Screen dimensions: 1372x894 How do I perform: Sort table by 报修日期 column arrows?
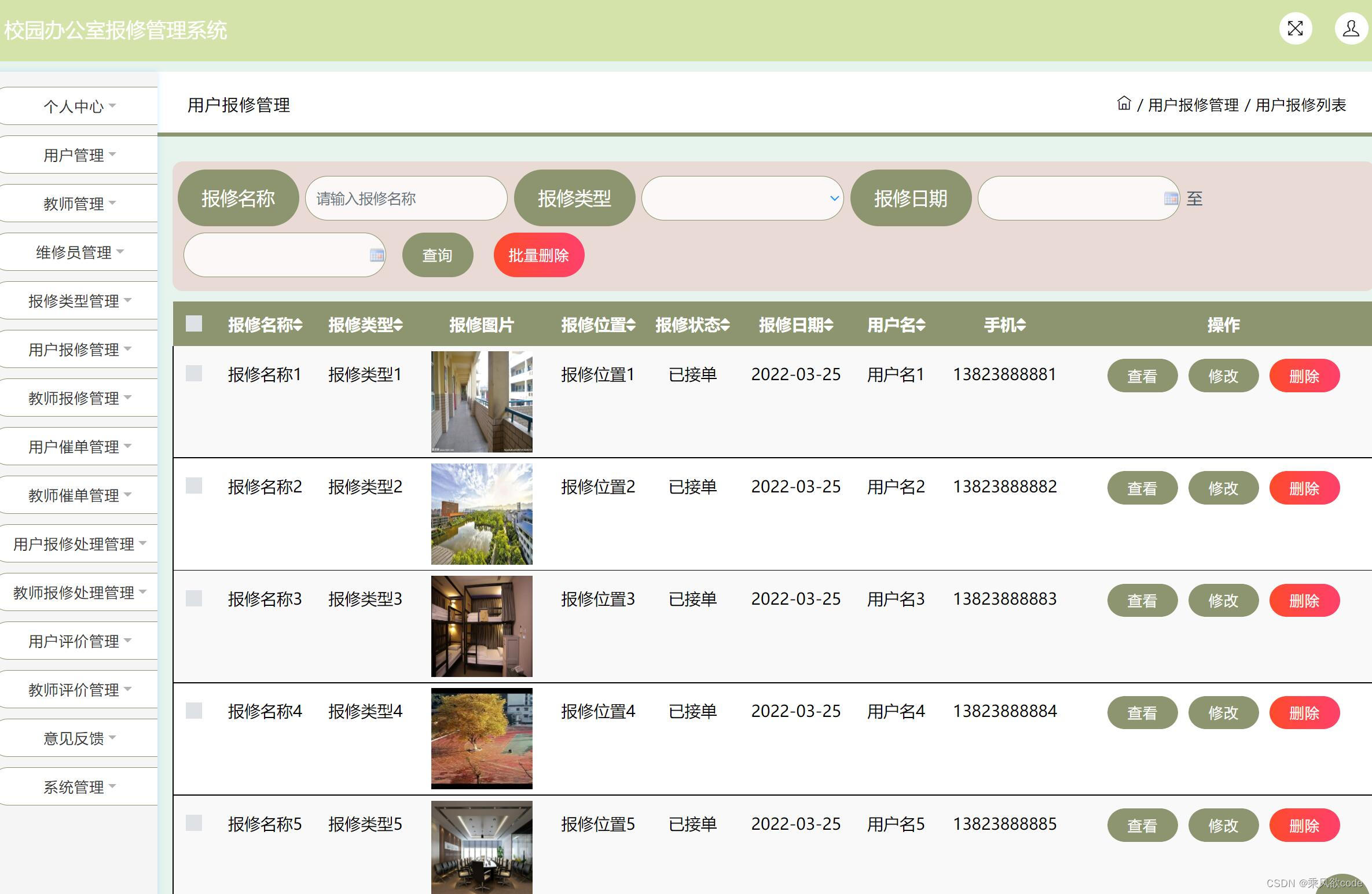pyautogui.click(x=828, y=325)
